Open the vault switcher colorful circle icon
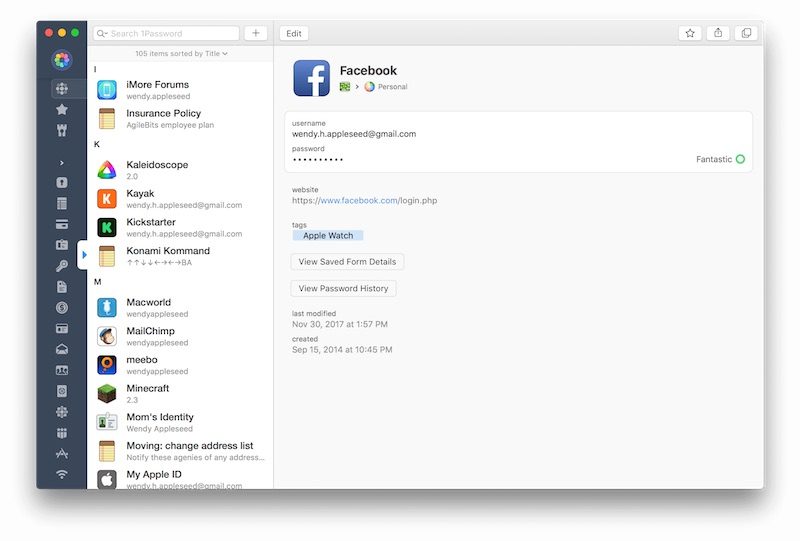Viewport: 800px width, 541px height. [x=62, y=60]
